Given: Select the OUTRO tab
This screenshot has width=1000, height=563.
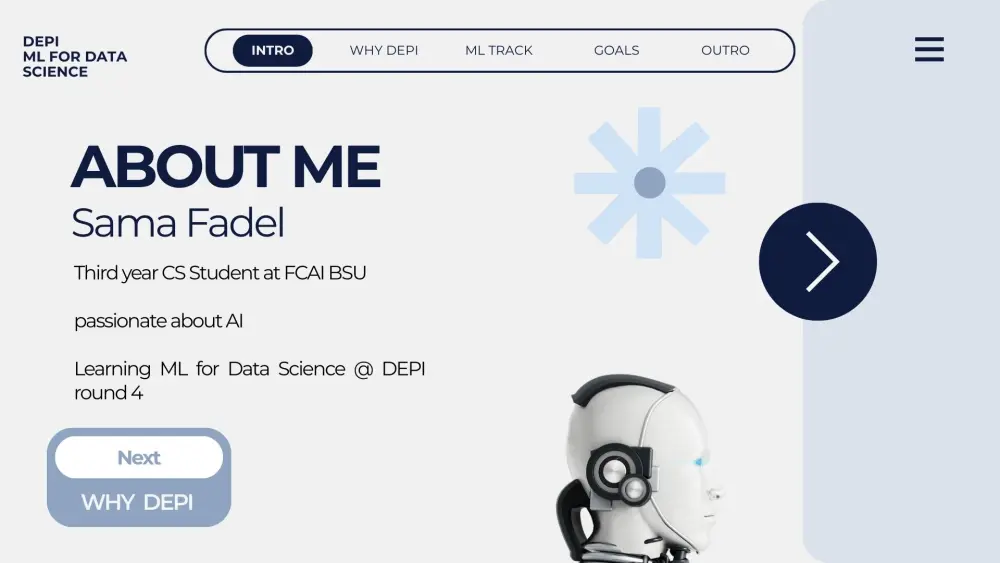Looking at the screenshot, I should [725, 50].
